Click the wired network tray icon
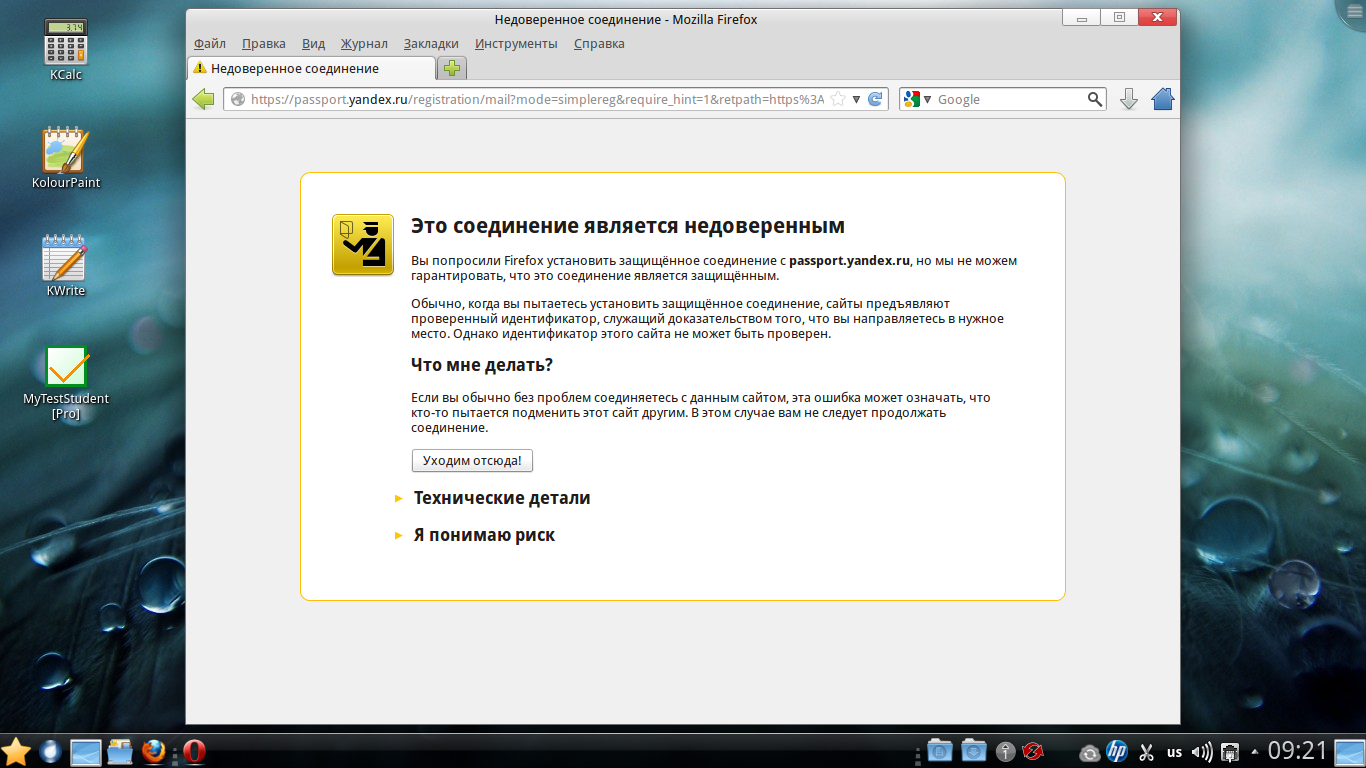 1231,752
